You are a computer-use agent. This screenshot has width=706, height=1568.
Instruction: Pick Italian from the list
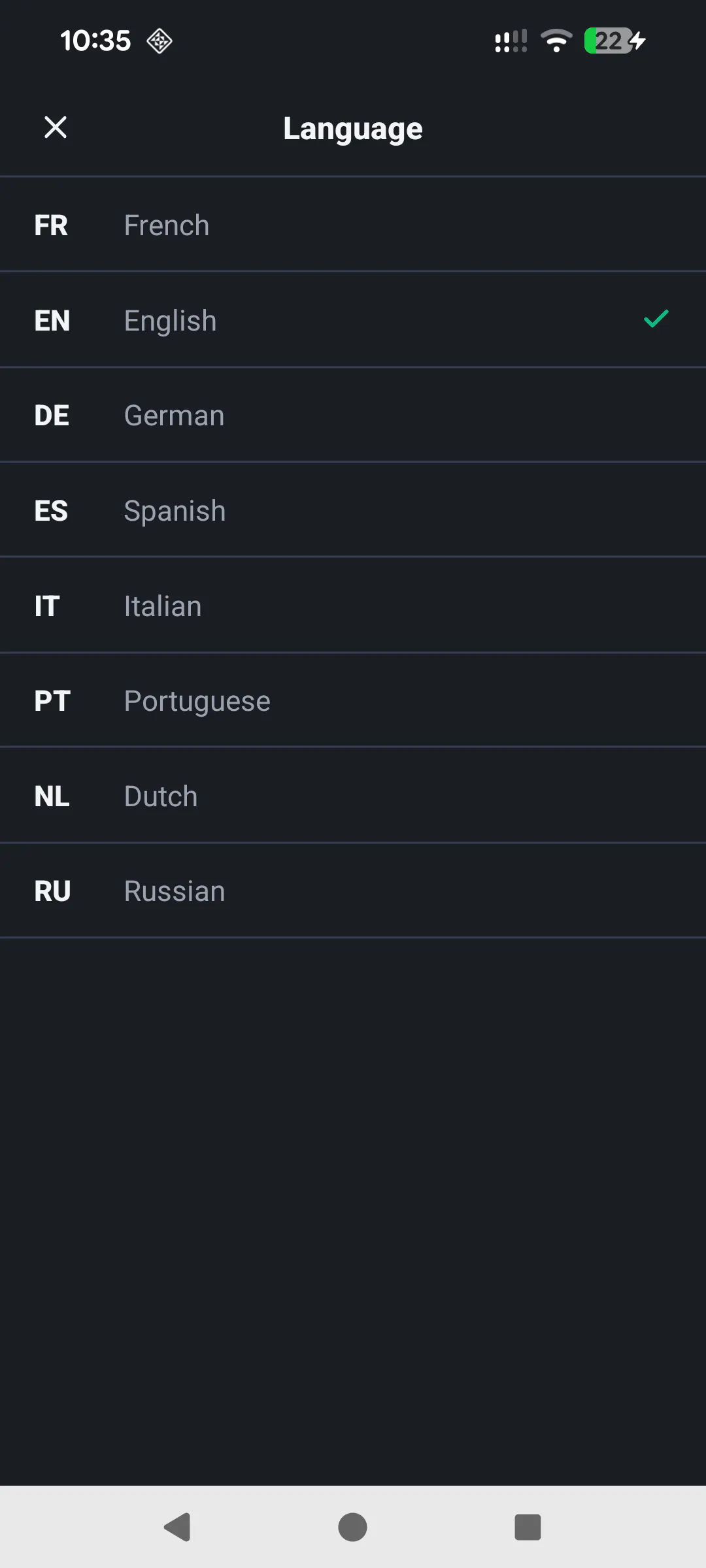pyautogui.click(x=353, y=606)
